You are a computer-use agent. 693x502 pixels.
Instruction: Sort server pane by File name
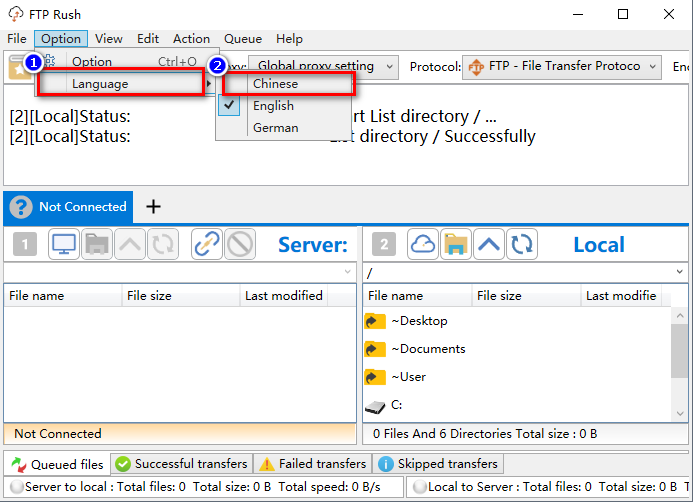point(63,296)
